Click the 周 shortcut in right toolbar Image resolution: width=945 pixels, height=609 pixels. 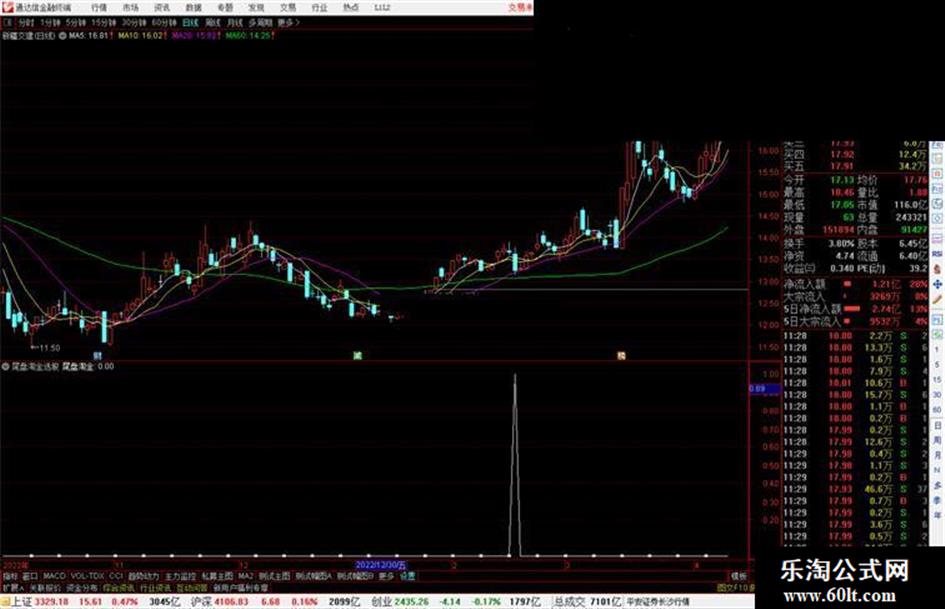(x=937, y=440)
